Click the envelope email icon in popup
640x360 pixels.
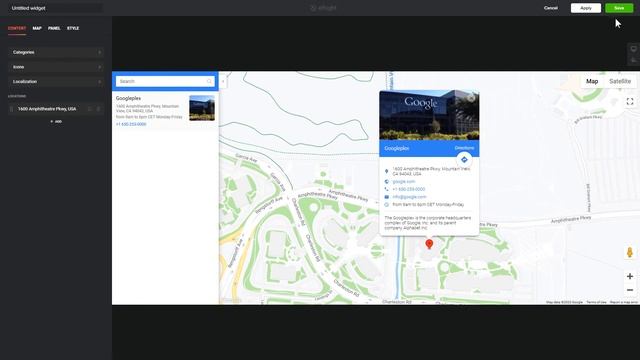[387, 197]
